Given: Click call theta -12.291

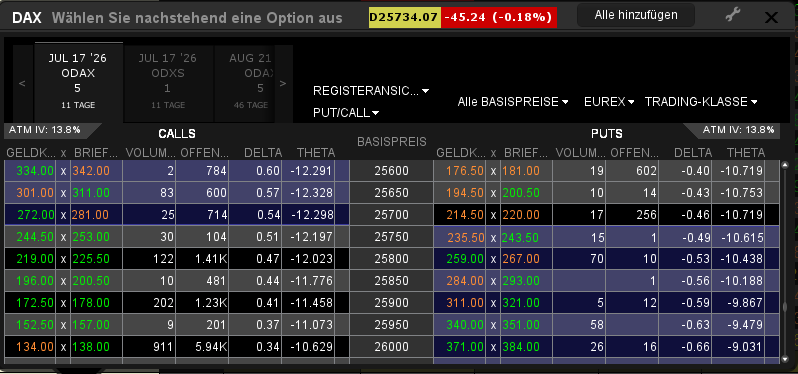Looking at the screenshot, I should click(x=310, y=171).
